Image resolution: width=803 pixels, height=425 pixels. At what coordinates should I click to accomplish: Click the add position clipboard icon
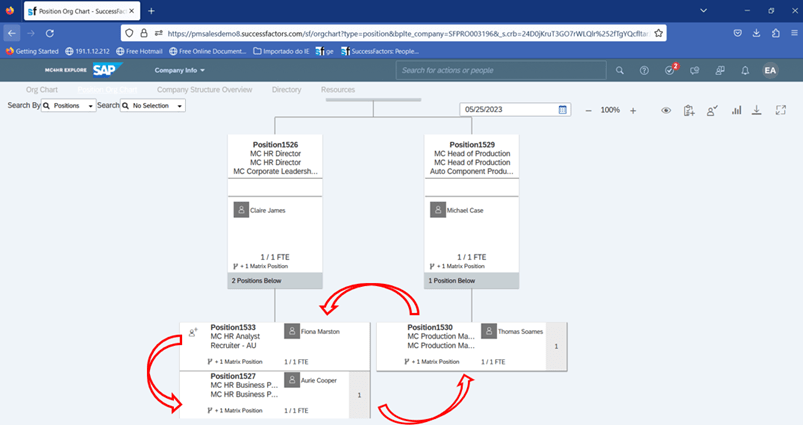pos(689,110)
